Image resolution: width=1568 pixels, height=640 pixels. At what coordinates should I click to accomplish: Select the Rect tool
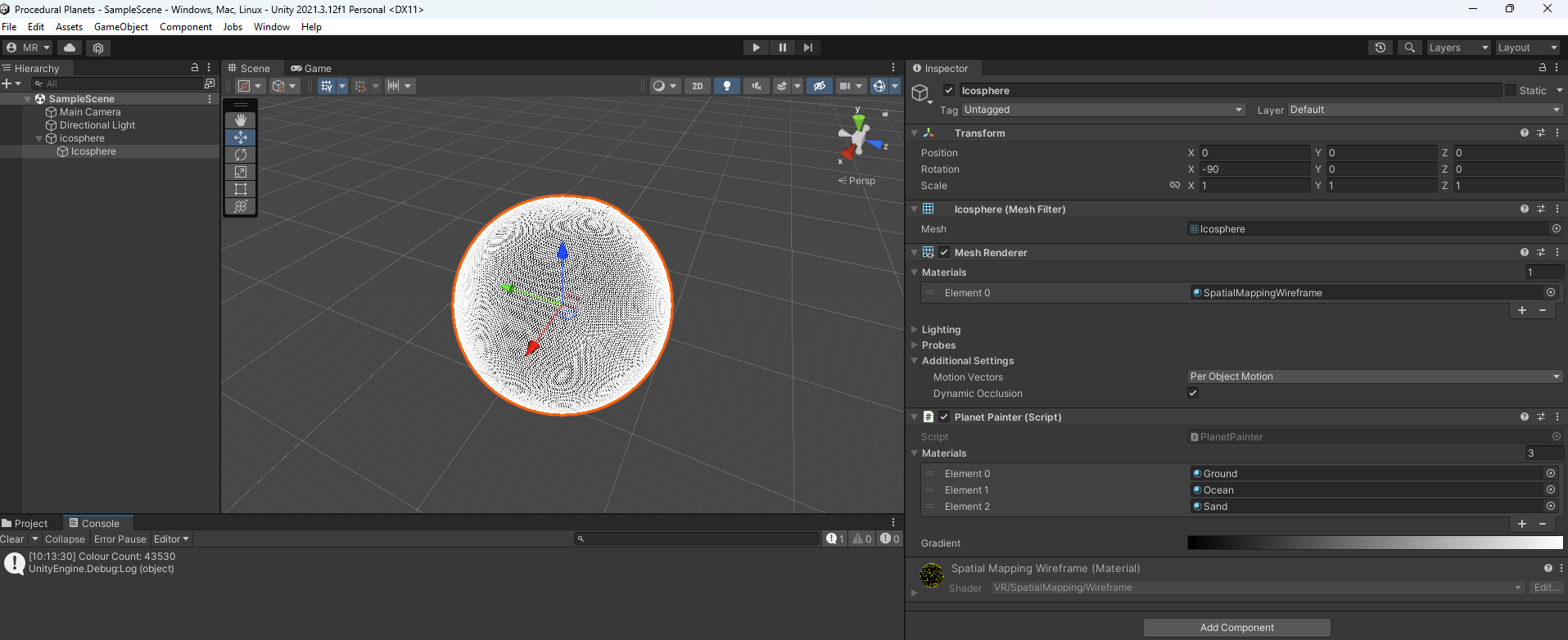[241, 189]
